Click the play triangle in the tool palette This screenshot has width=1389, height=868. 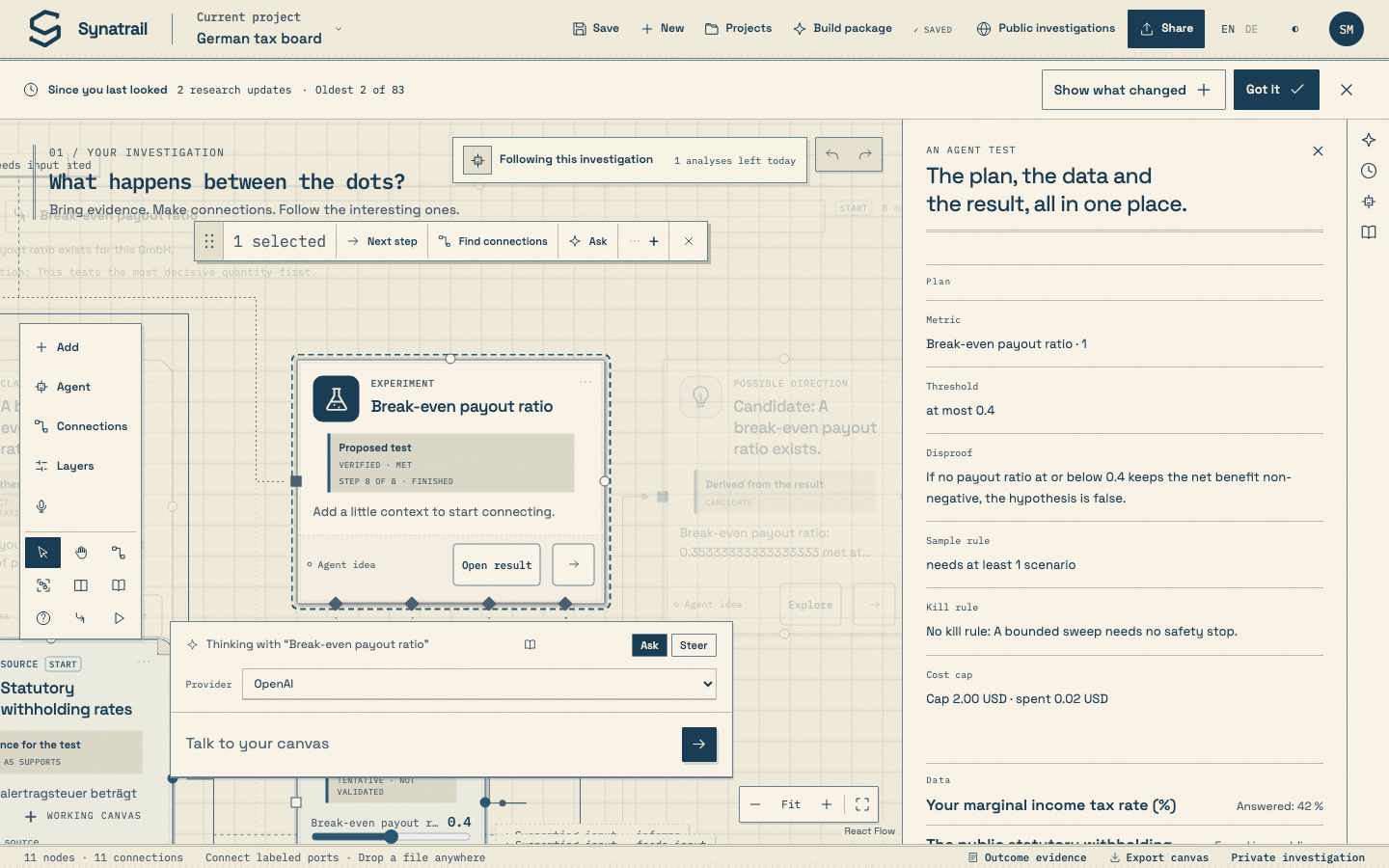point(119,618)
